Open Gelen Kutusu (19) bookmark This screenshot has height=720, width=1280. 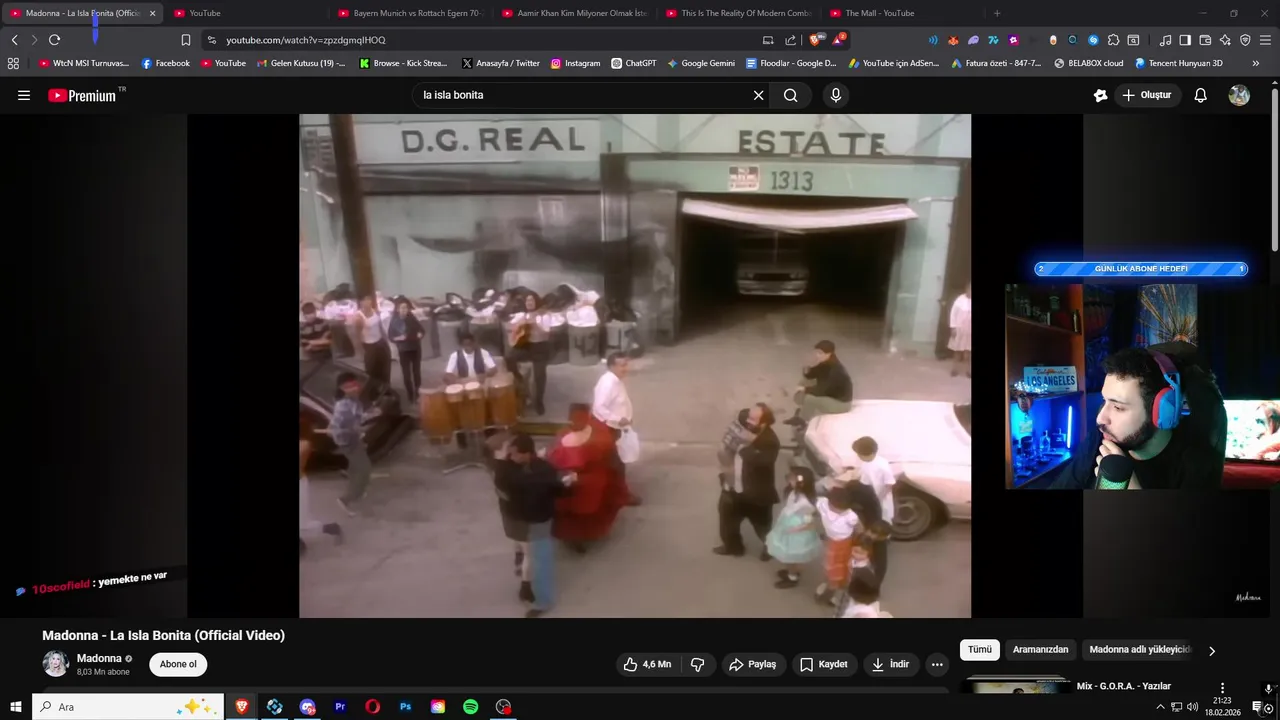point(300,63)
